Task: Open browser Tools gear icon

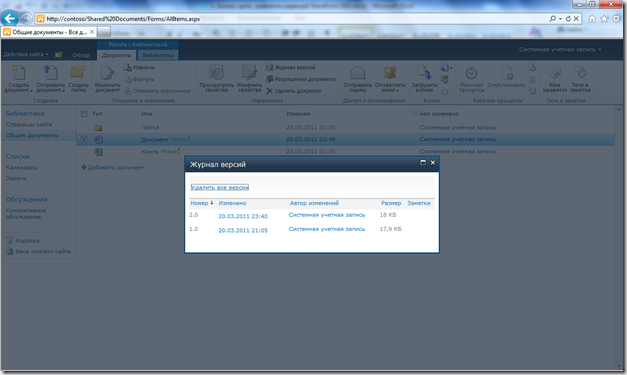Action: [x=616, y=19]
